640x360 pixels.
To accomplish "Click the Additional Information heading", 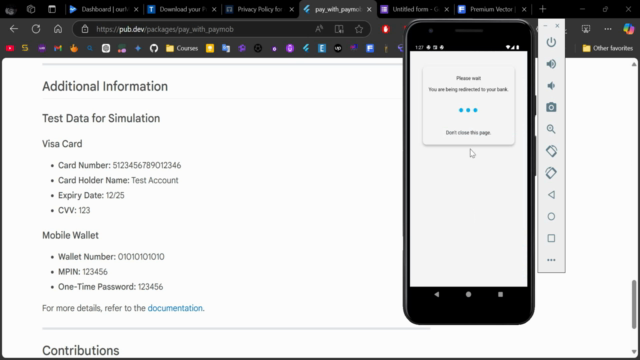I will pyautogui.click(x=105, y=87).
